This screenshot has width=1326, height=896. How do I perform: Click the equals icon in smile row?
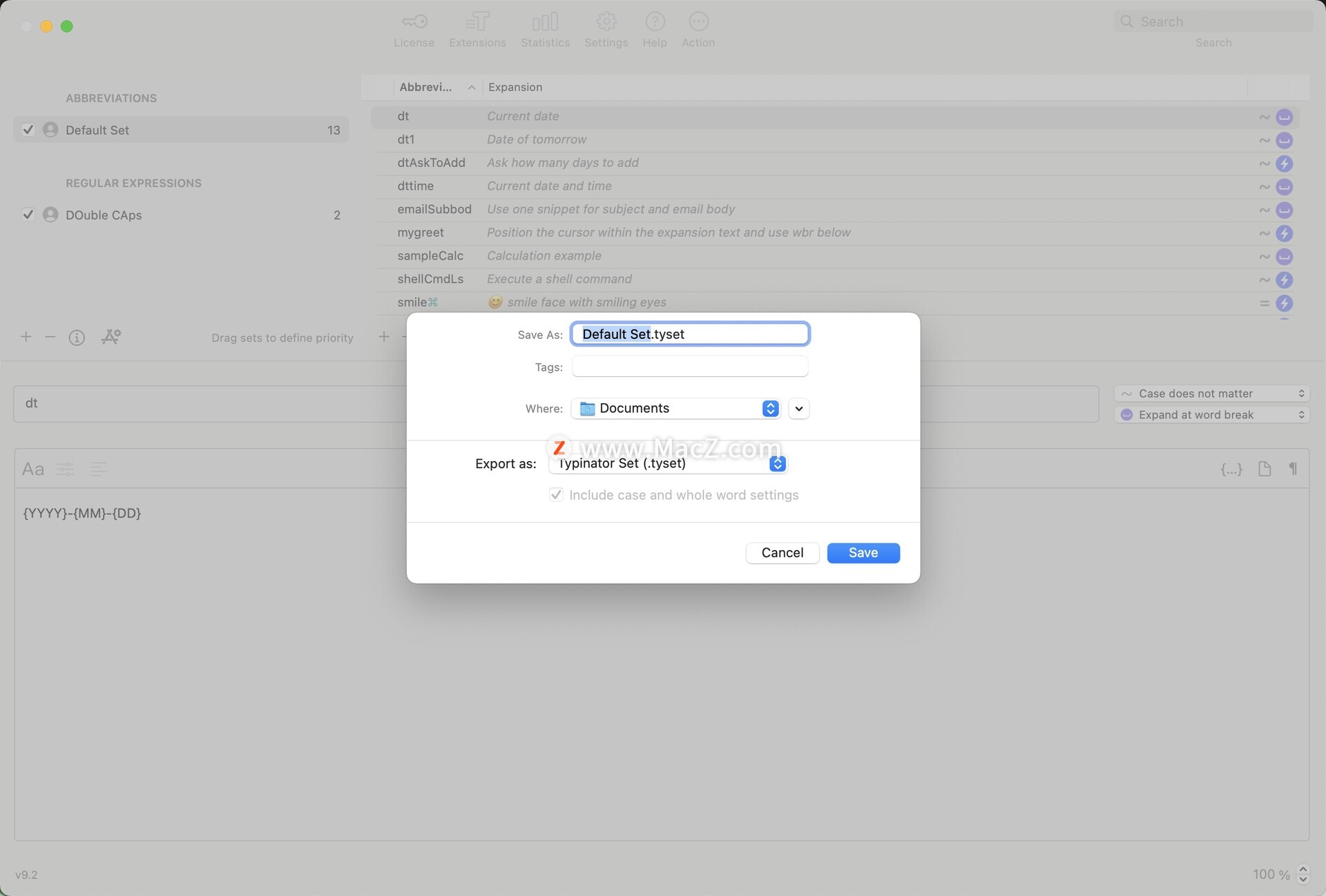[1264, 303]
